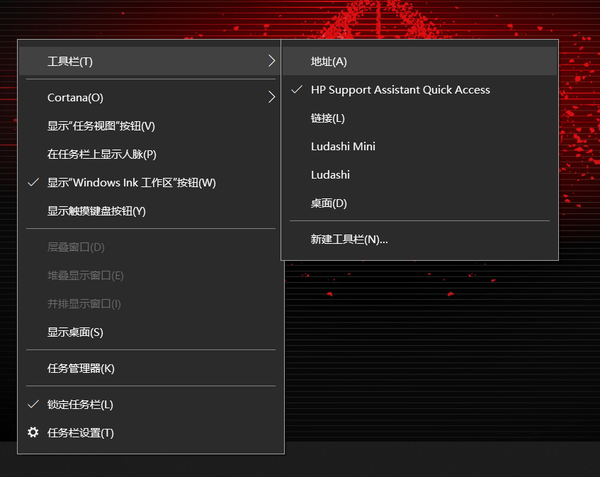Enable the Ludashi Mini toolbar
The width and height of the screenshot is (600, 477).
click(345, 146)
